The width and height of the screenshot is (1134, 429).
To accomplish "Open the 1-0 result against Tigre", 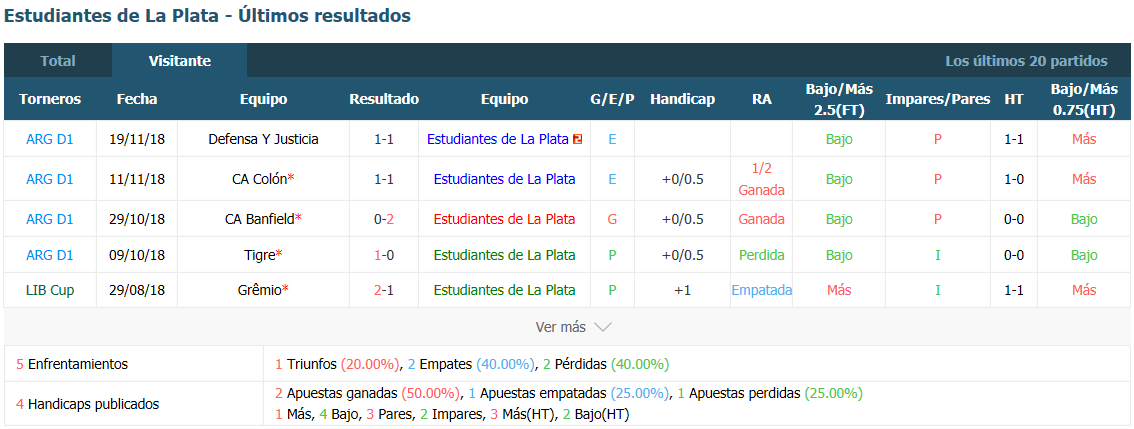I will coord(384,255).
